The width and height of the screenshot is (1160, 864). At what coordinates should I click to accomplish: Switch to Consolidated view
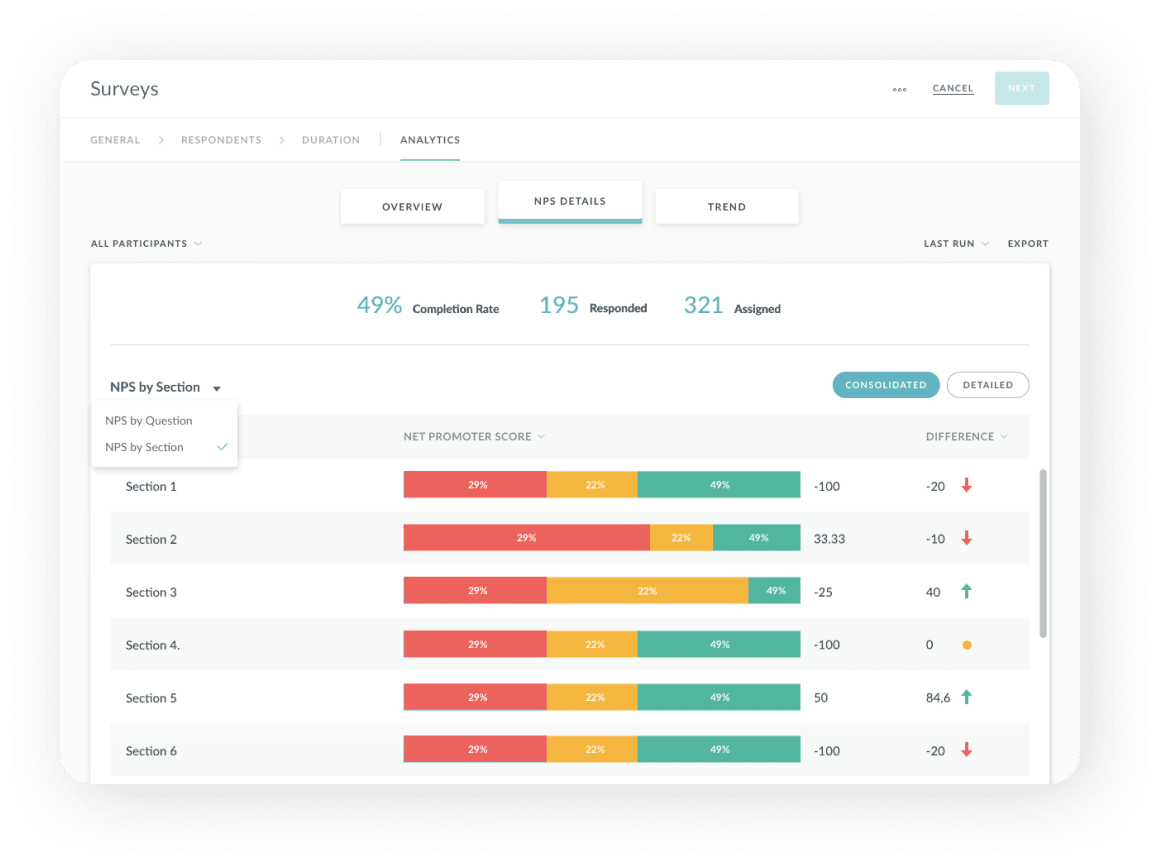pyautogui.click(x=885, y=385)
